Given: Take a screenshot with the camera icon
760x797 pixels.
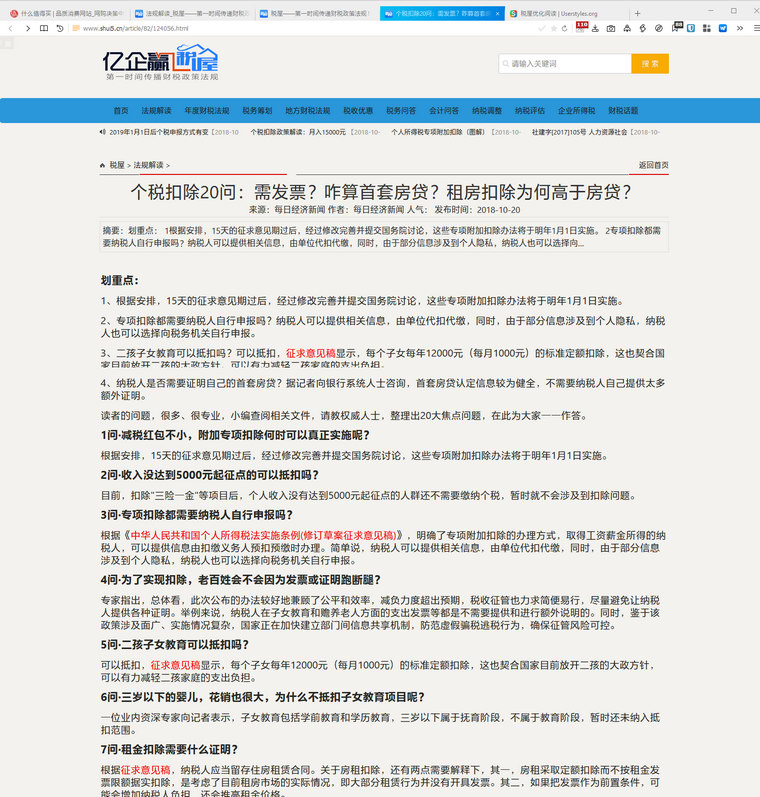Looking at the screenshot, I should (x=611, y=28).
